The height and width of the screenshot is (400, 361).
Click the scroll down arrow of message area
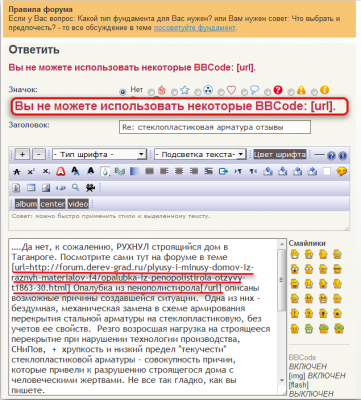coord(282,380)
